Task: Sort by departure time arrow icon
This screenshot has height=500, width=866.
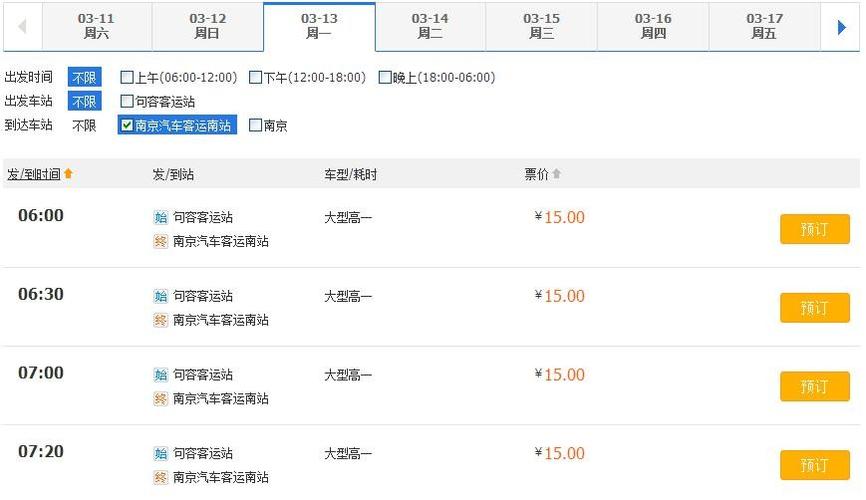Action: pyautogui.click(x=68, y=173)
